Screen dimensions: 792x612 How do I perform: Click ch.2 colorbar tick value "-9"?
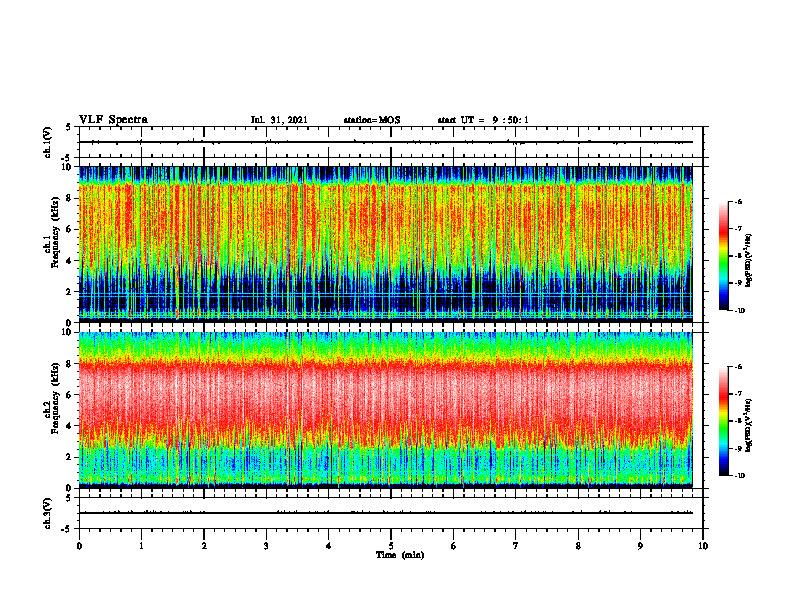point(738,448)
